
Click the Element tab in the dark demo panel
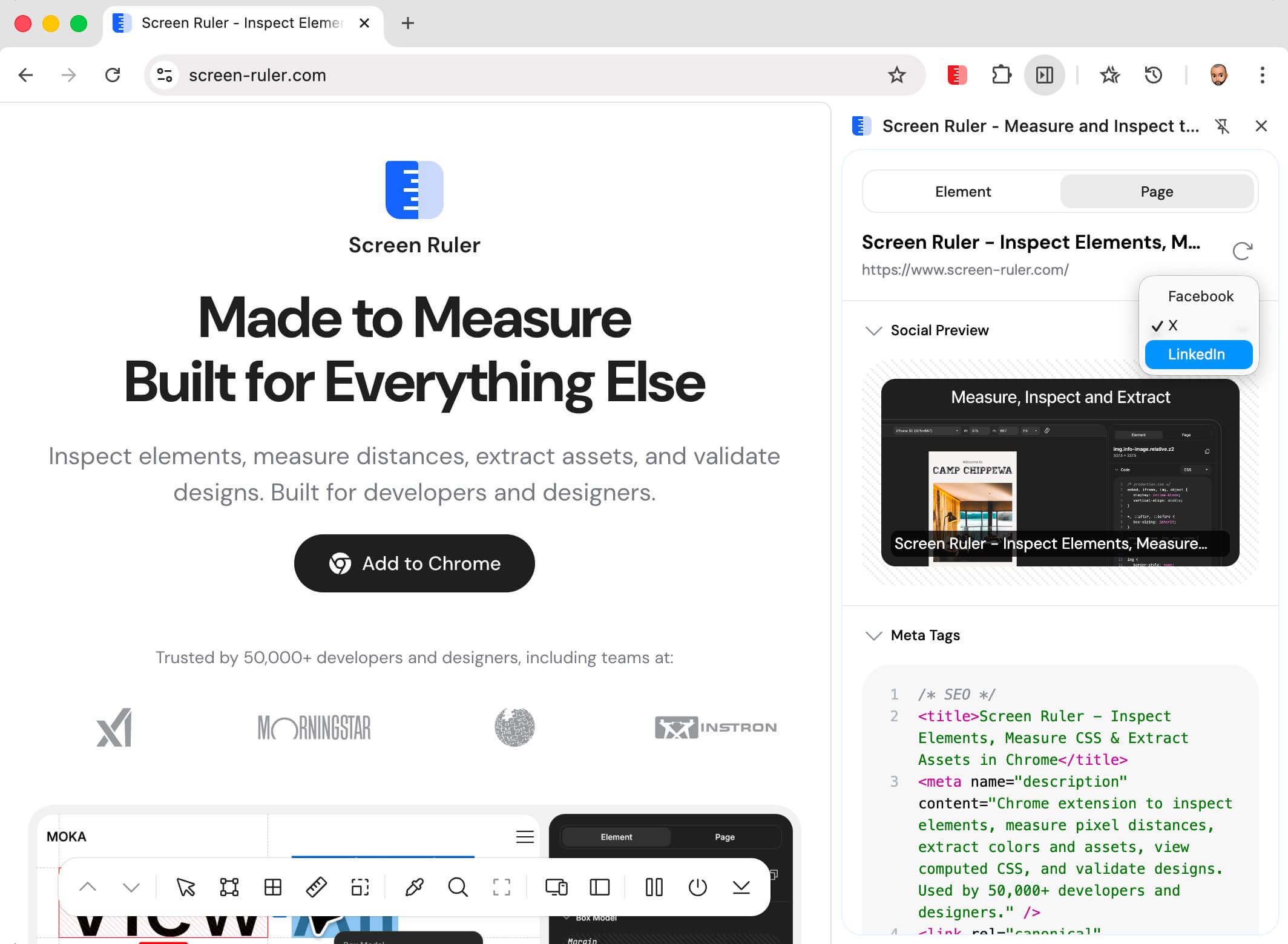(x=616, y=837)
